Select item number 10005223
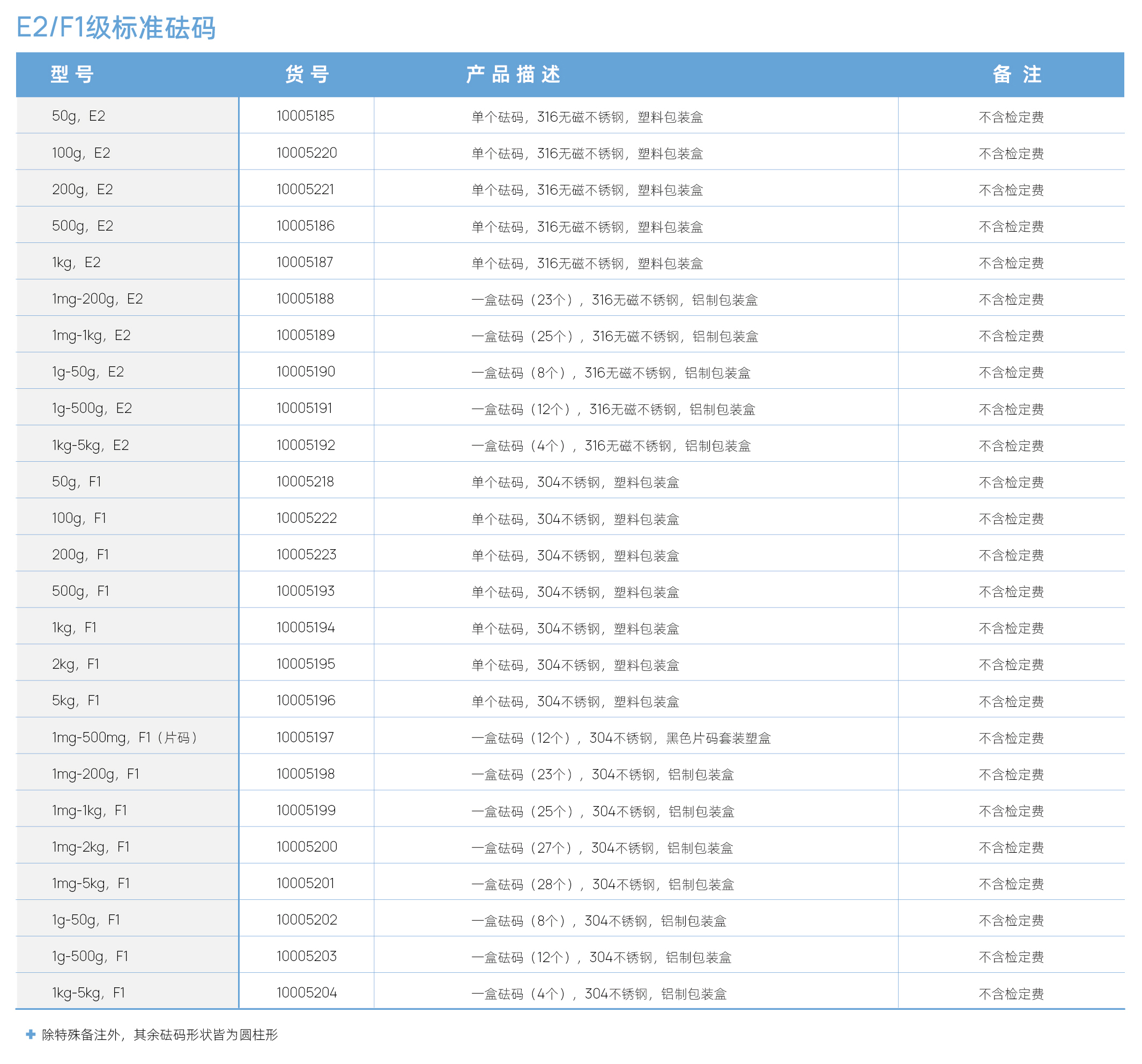This screenshot has width=1142, height=1064. click(307, 555)
